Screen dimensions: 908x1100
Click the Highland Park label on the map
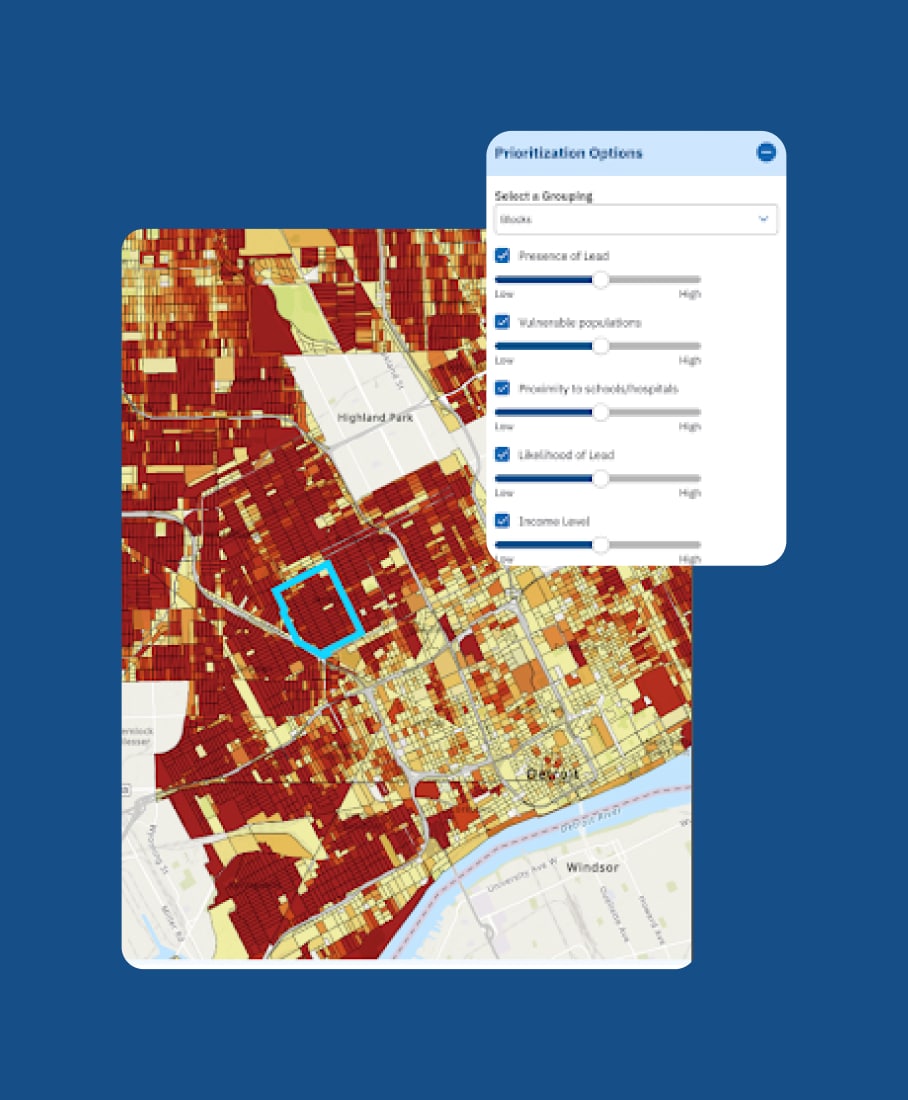coord(375,417)
